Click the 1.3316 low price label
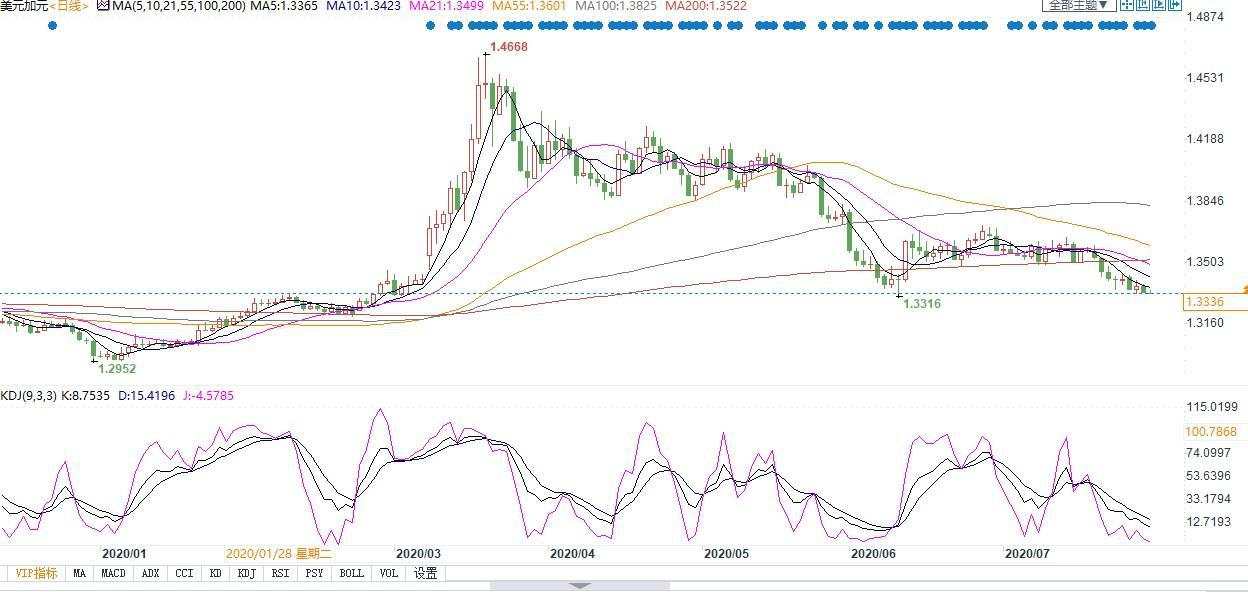 (x=922, y=303)
